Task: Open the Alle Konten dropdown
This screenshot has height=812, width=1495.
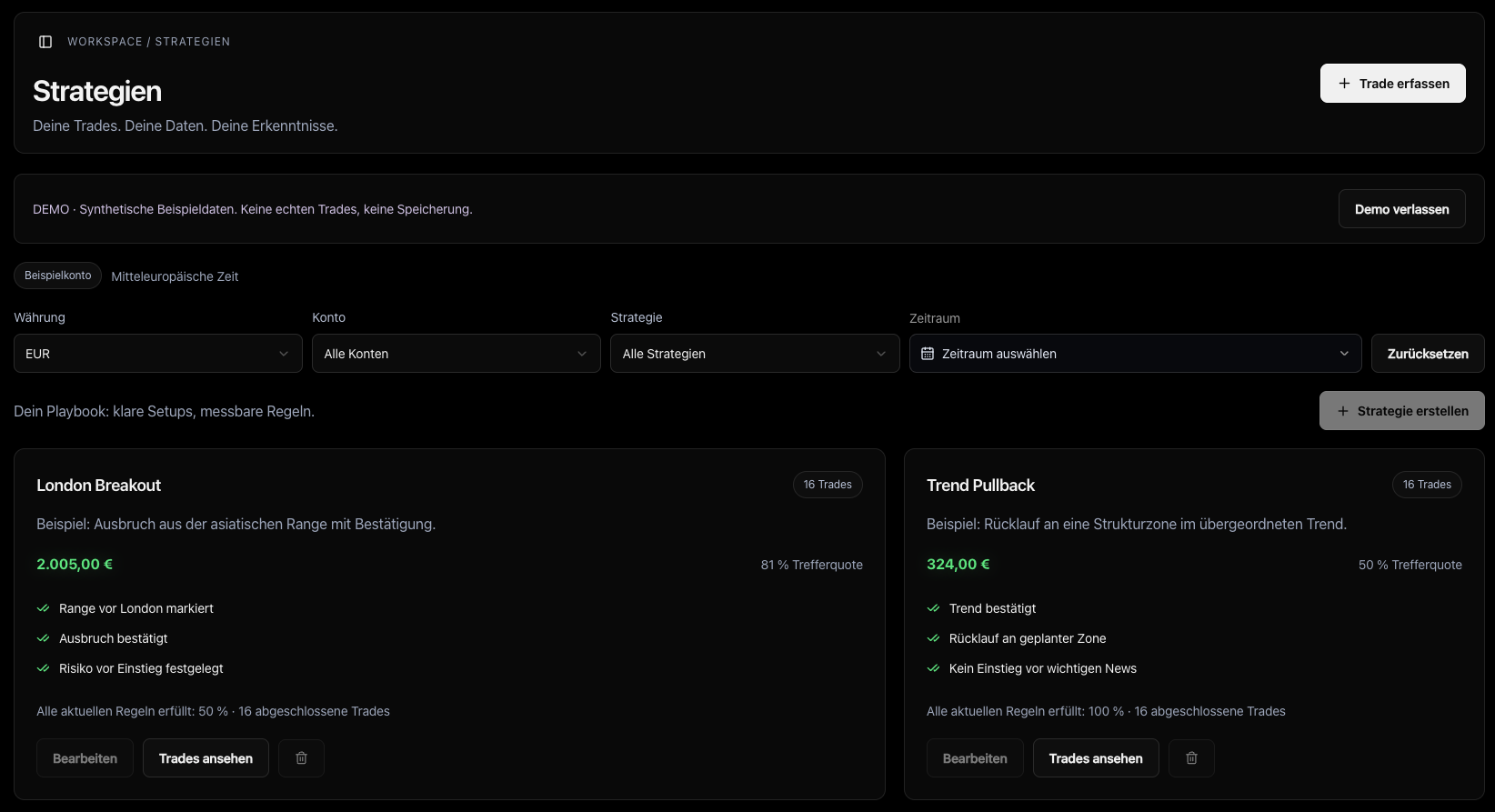Action: click(x=457, y=354)
